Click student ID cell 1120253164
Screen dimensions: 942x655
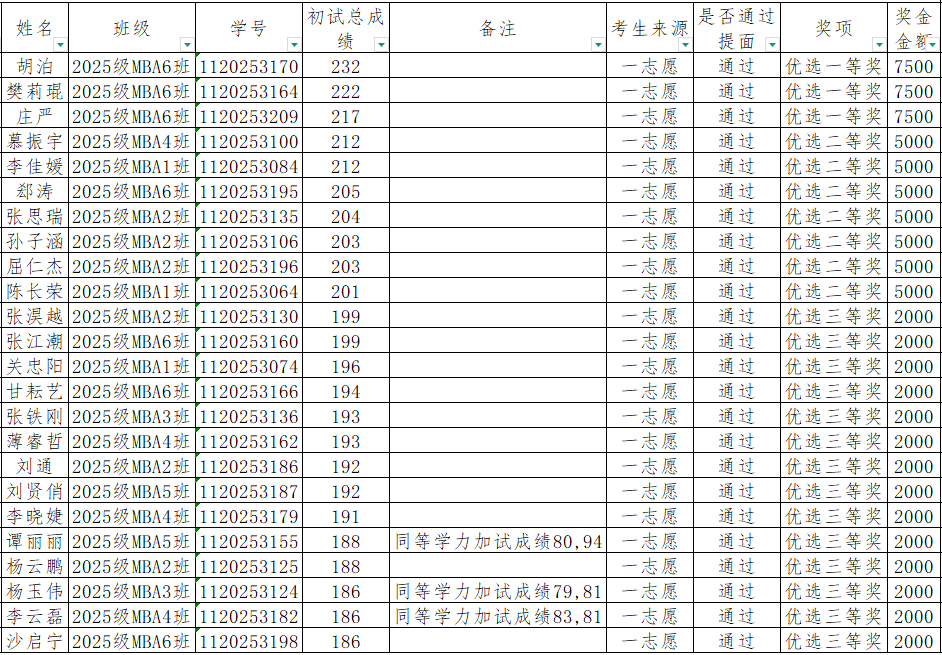pos(249,92)
